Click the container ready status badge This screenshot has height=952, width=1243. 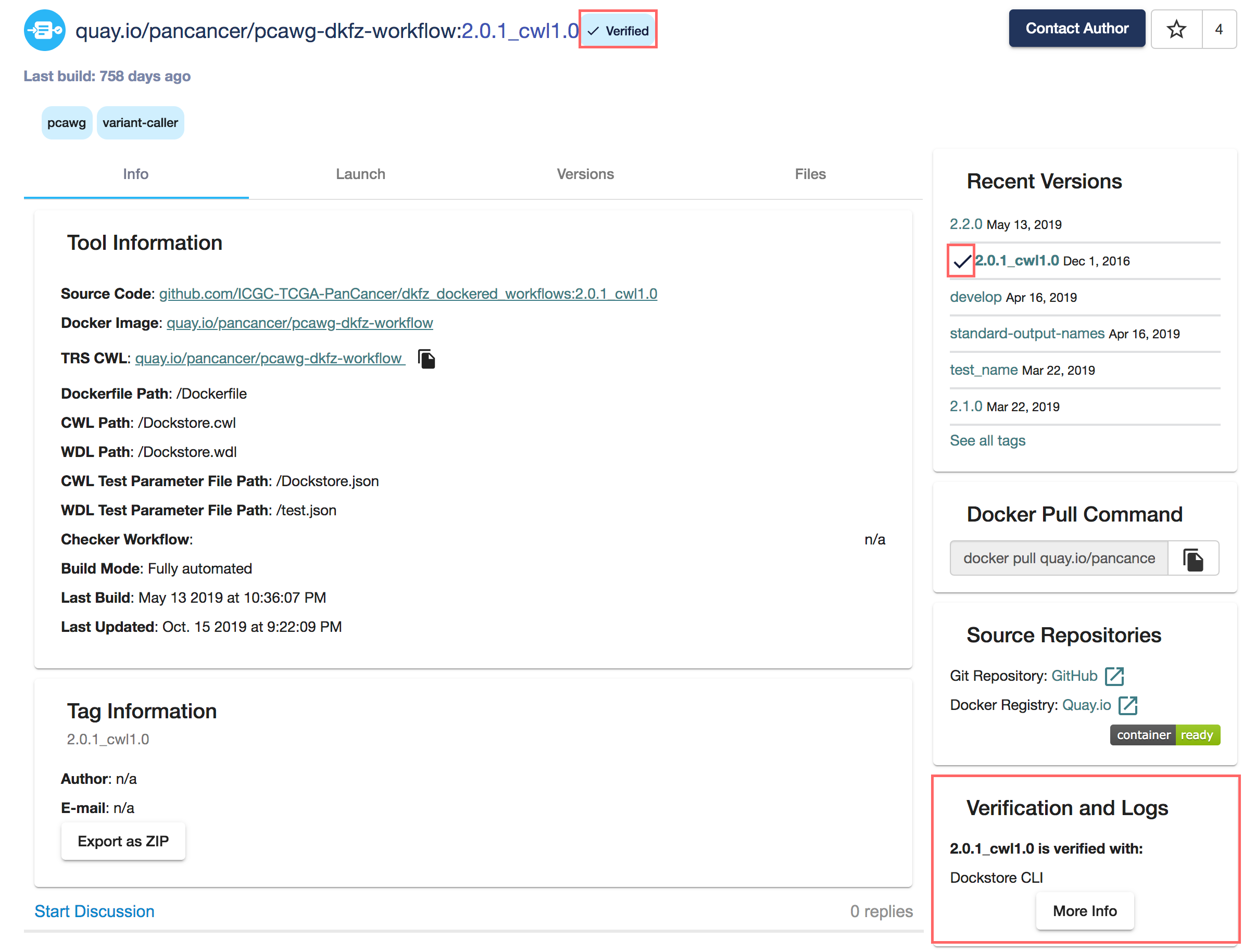pos(1164,735)
